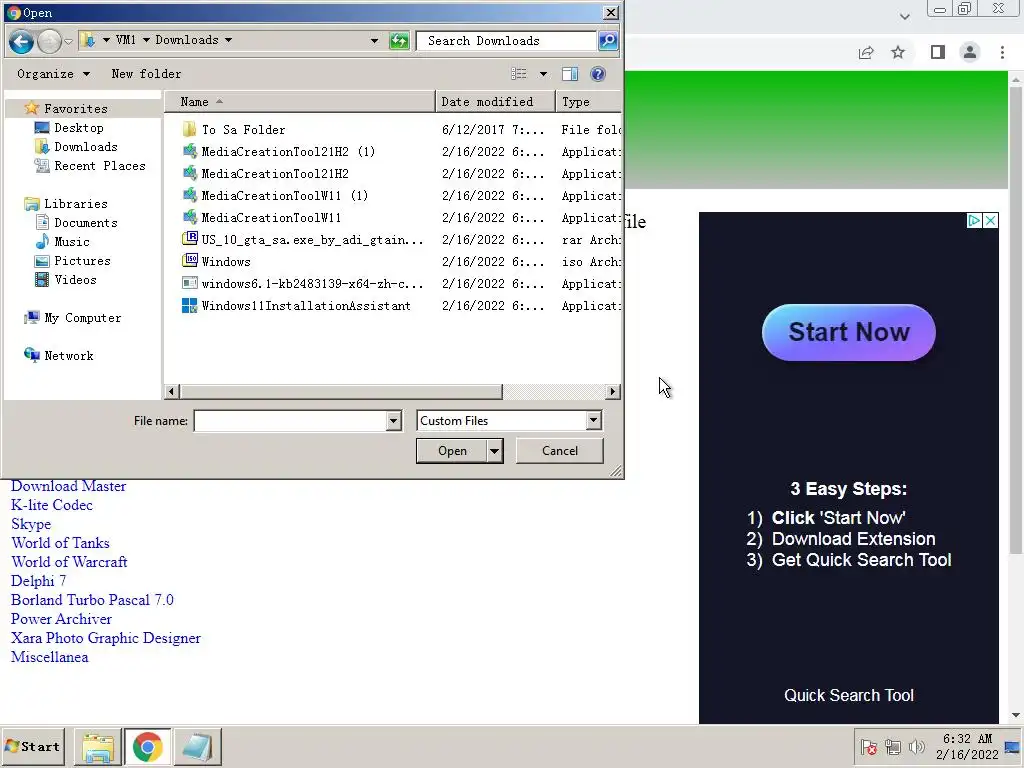Click Action Center flag in tray

tap(869, 746)
